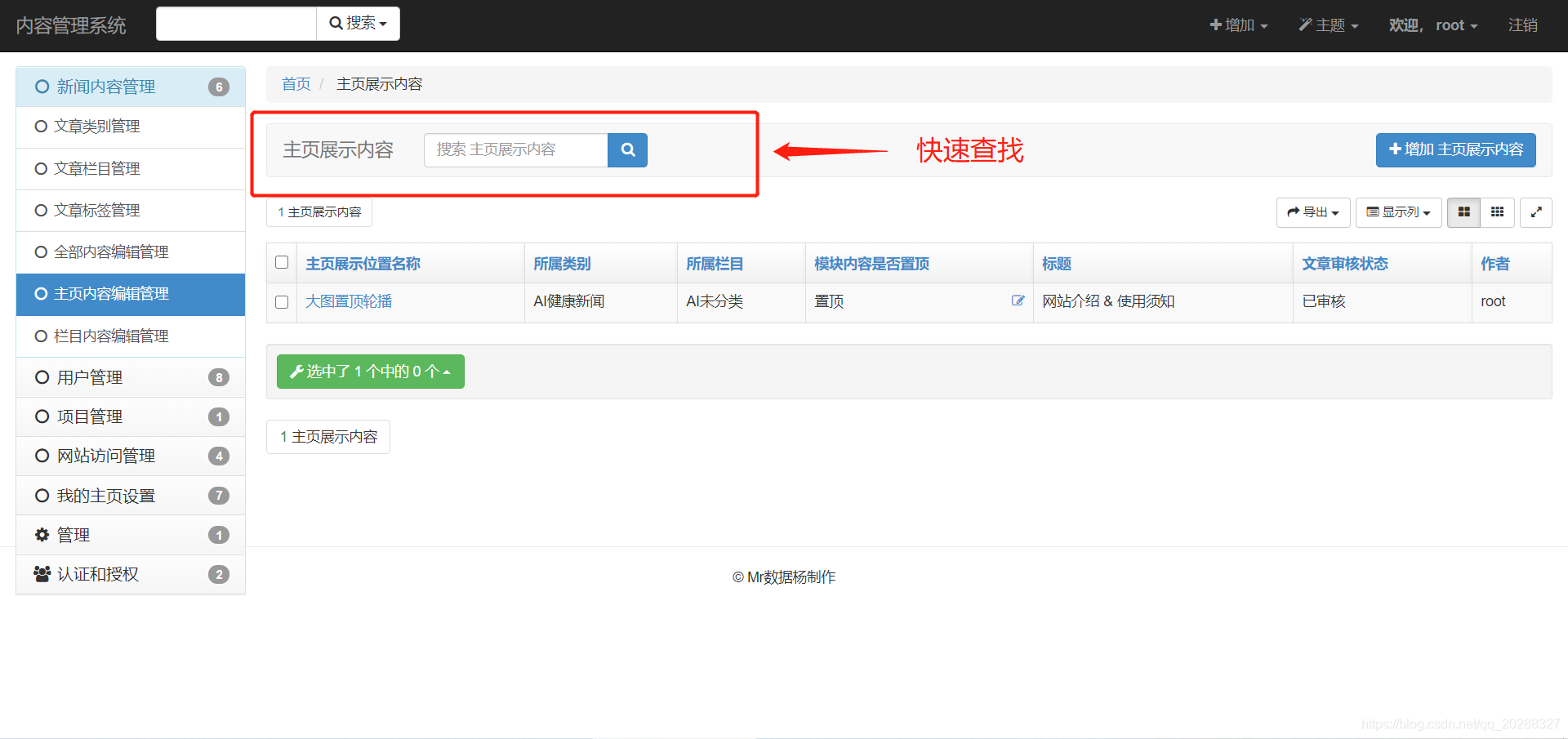Check the row checkbox for 大图置顶轮播

point(282,302)
